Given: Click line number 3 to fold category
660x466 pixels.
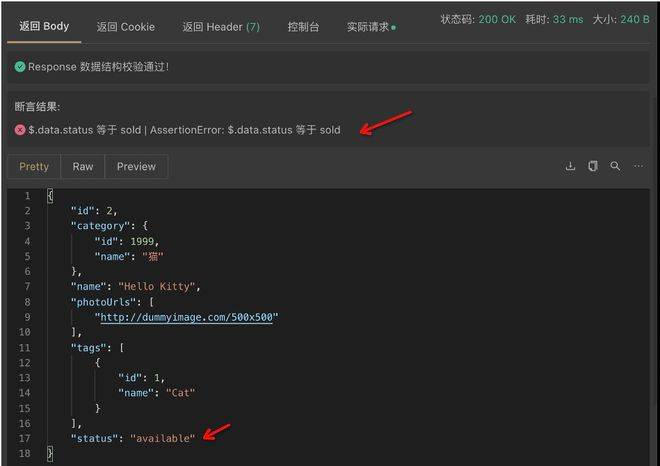Looking at the screenshot, I should pyautogui.click(x=26, y=226).
